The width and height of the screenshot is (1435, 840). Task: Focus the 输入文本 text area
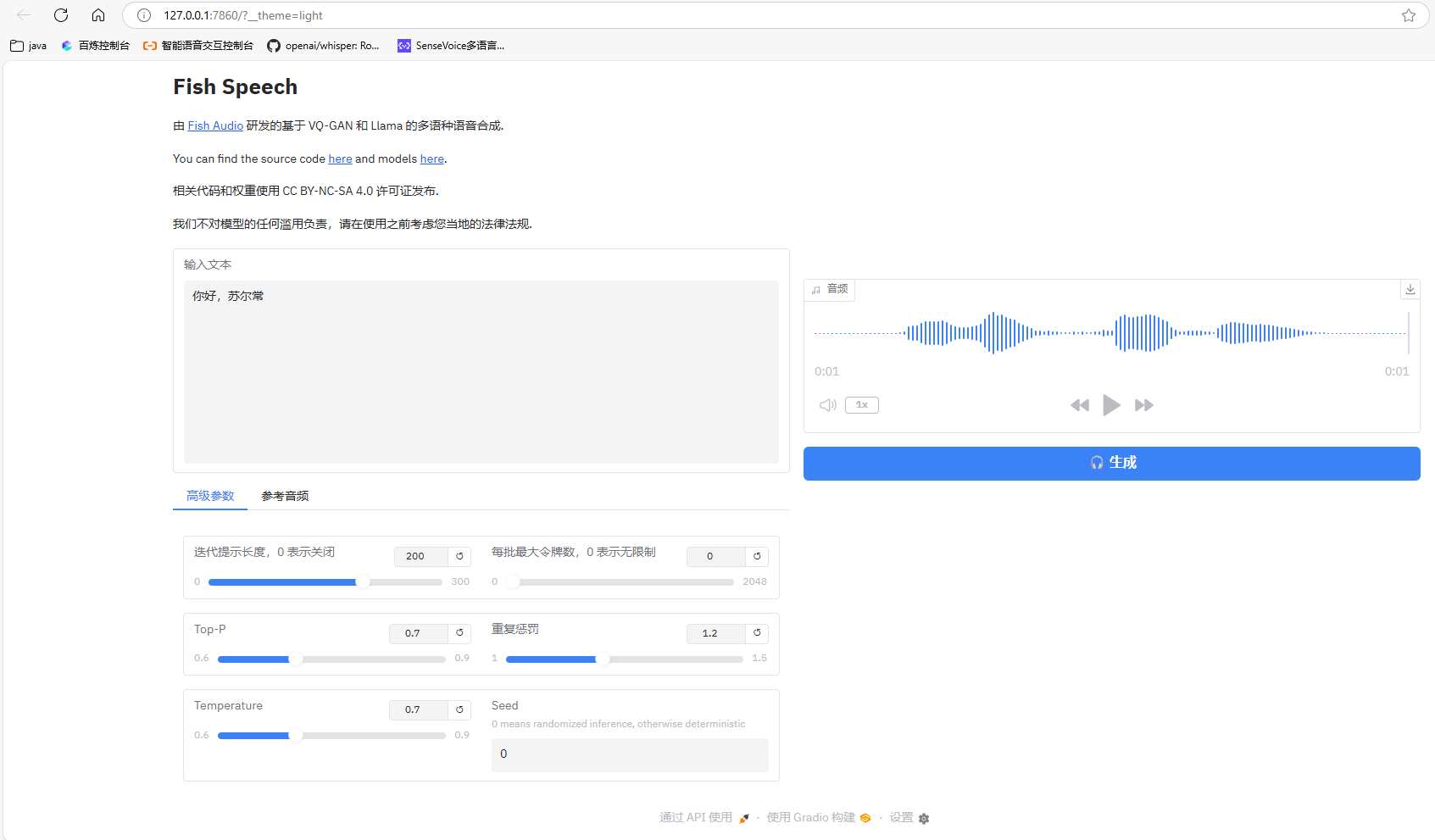[481, 371]
